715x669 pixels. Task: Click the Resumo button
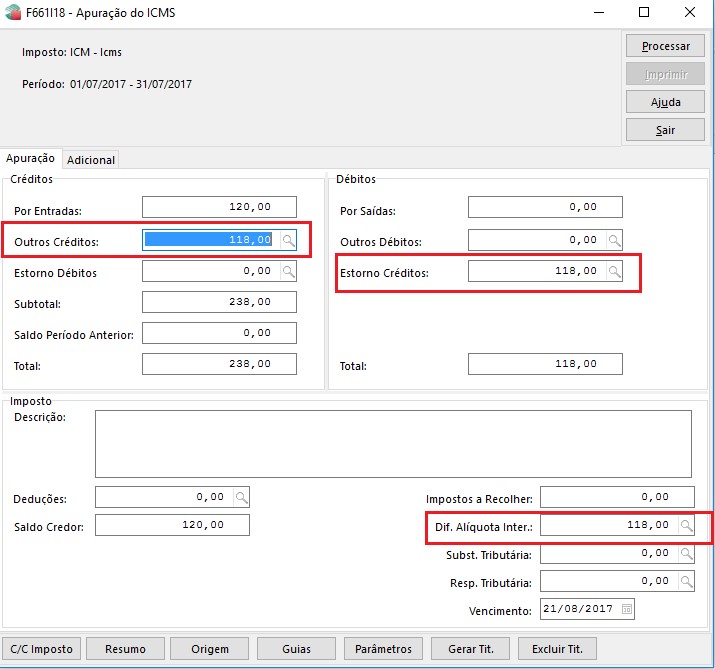[x=125, y=649]
